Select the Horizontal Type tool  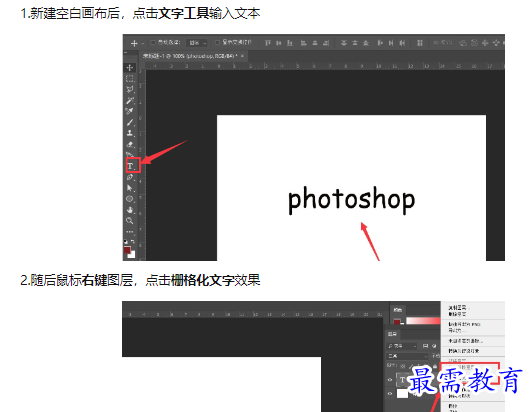tap(131, 166)
